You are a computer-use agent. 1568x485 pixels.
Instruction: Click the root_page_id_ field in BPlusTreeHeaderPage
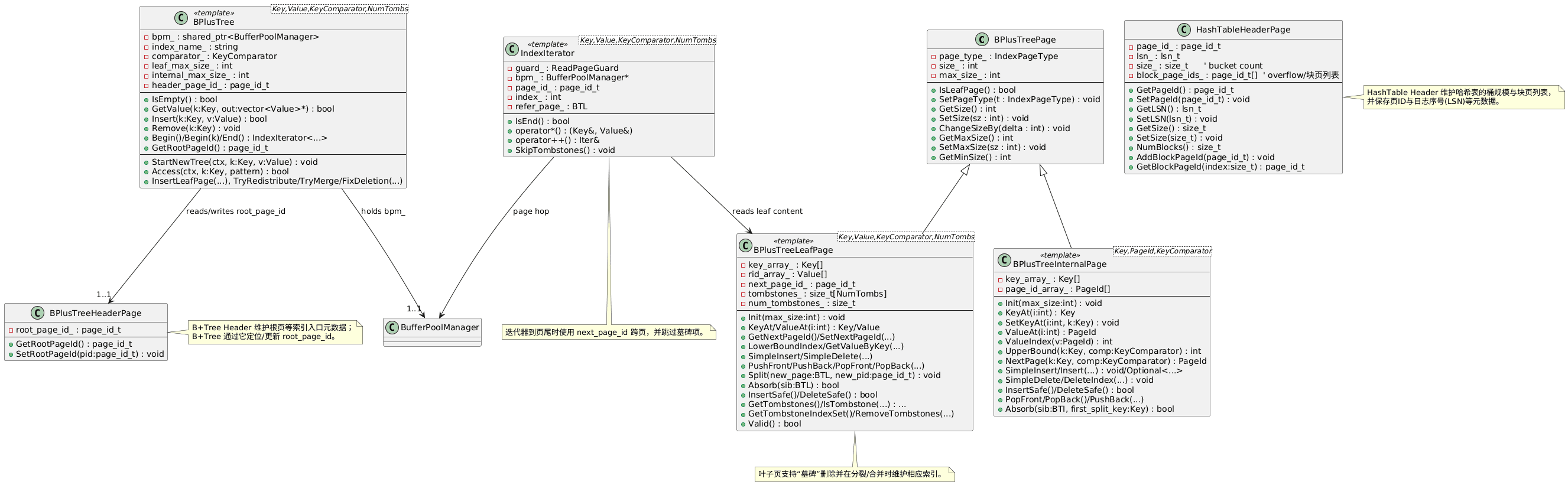67,330
